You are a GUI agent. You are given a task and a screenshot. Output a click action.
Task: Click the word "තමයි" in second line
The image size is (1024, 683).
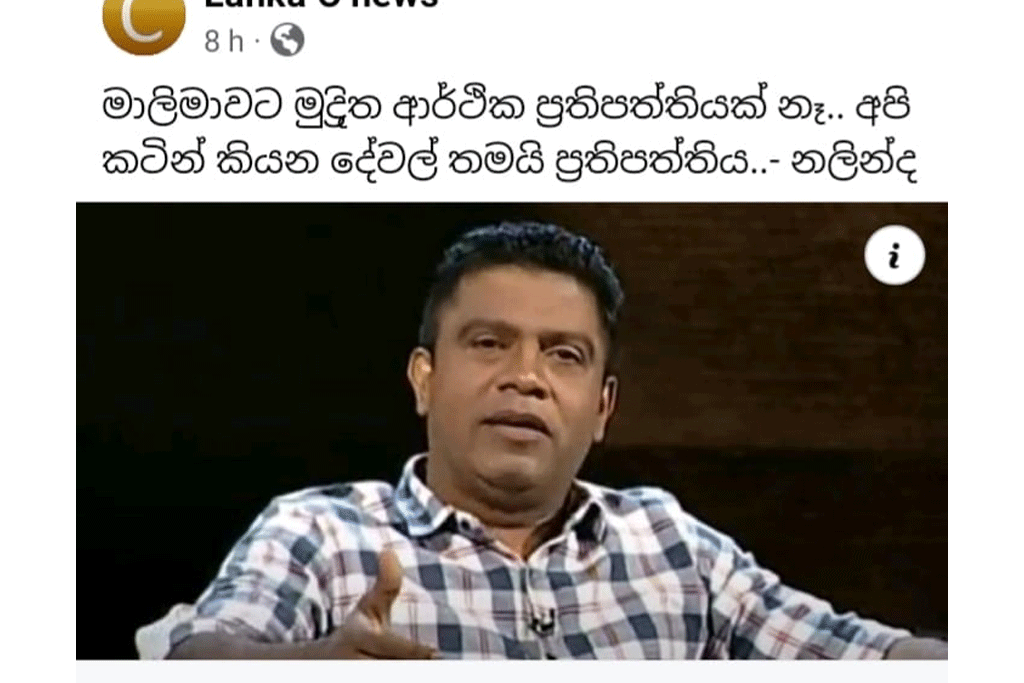pos(496,160)
